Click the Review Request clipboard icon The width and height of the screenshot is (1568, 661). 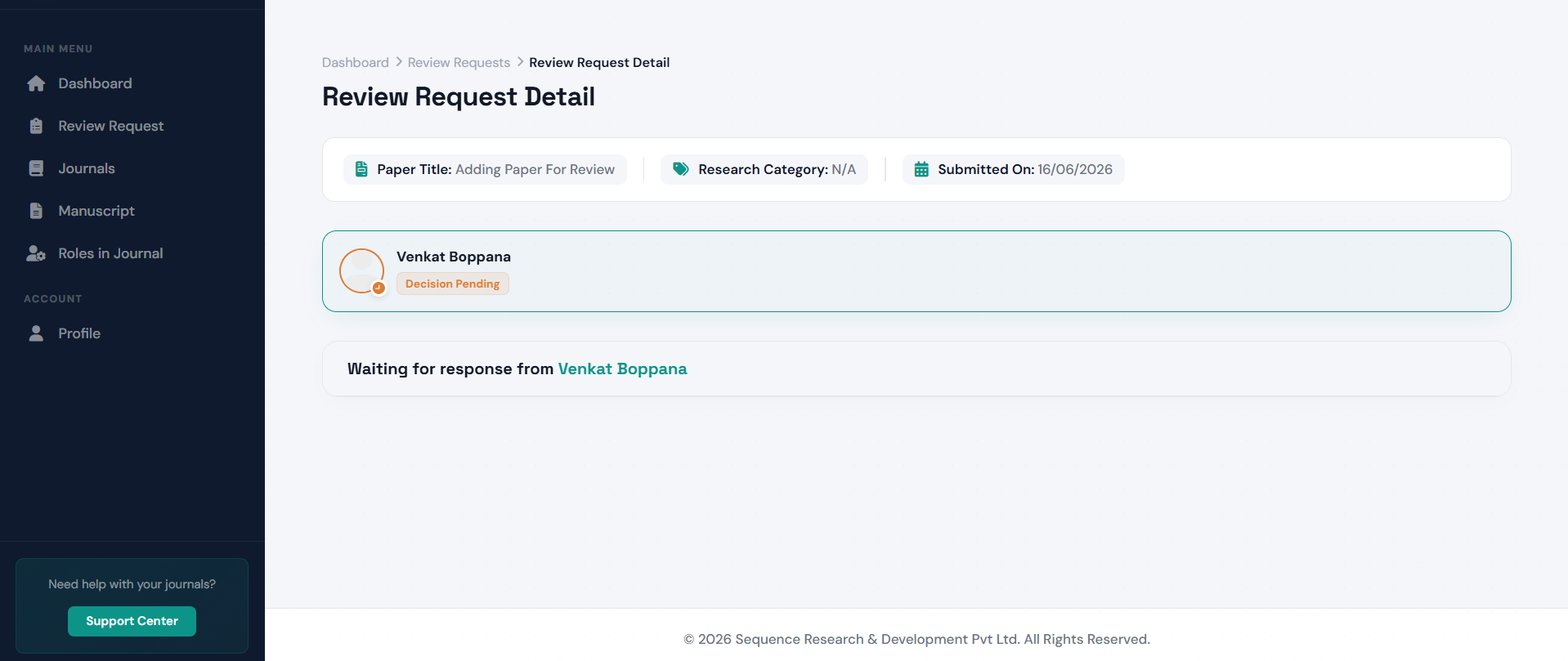[36, 126]
